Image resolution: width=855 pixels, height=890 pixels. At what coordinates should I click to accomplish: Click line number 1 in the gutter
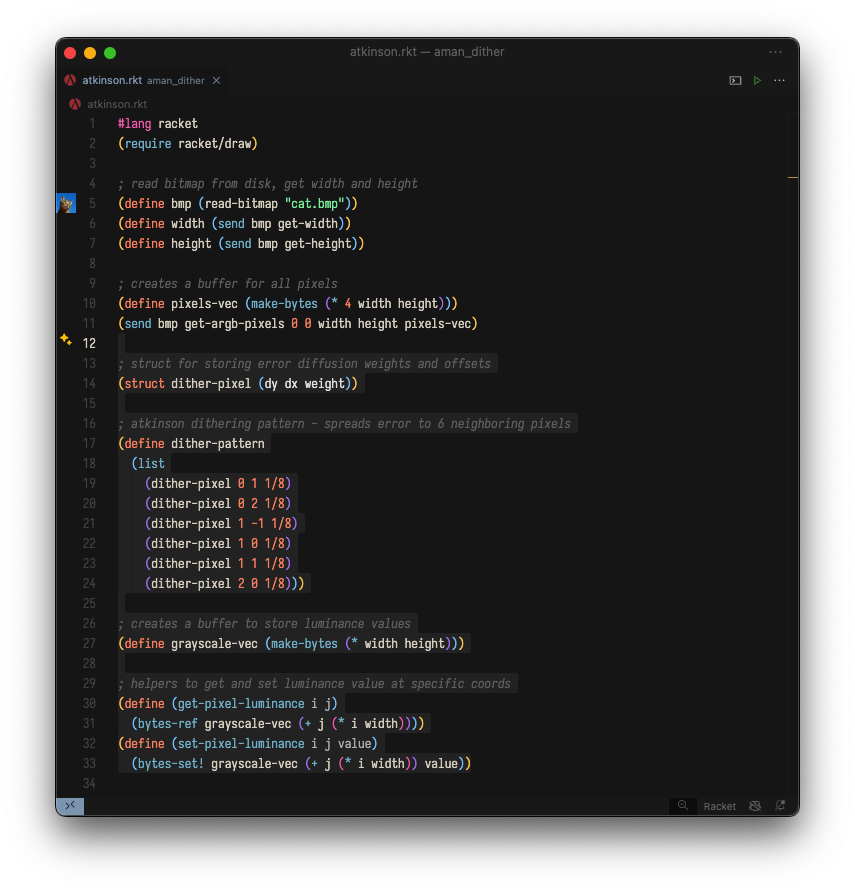point(93,124)
